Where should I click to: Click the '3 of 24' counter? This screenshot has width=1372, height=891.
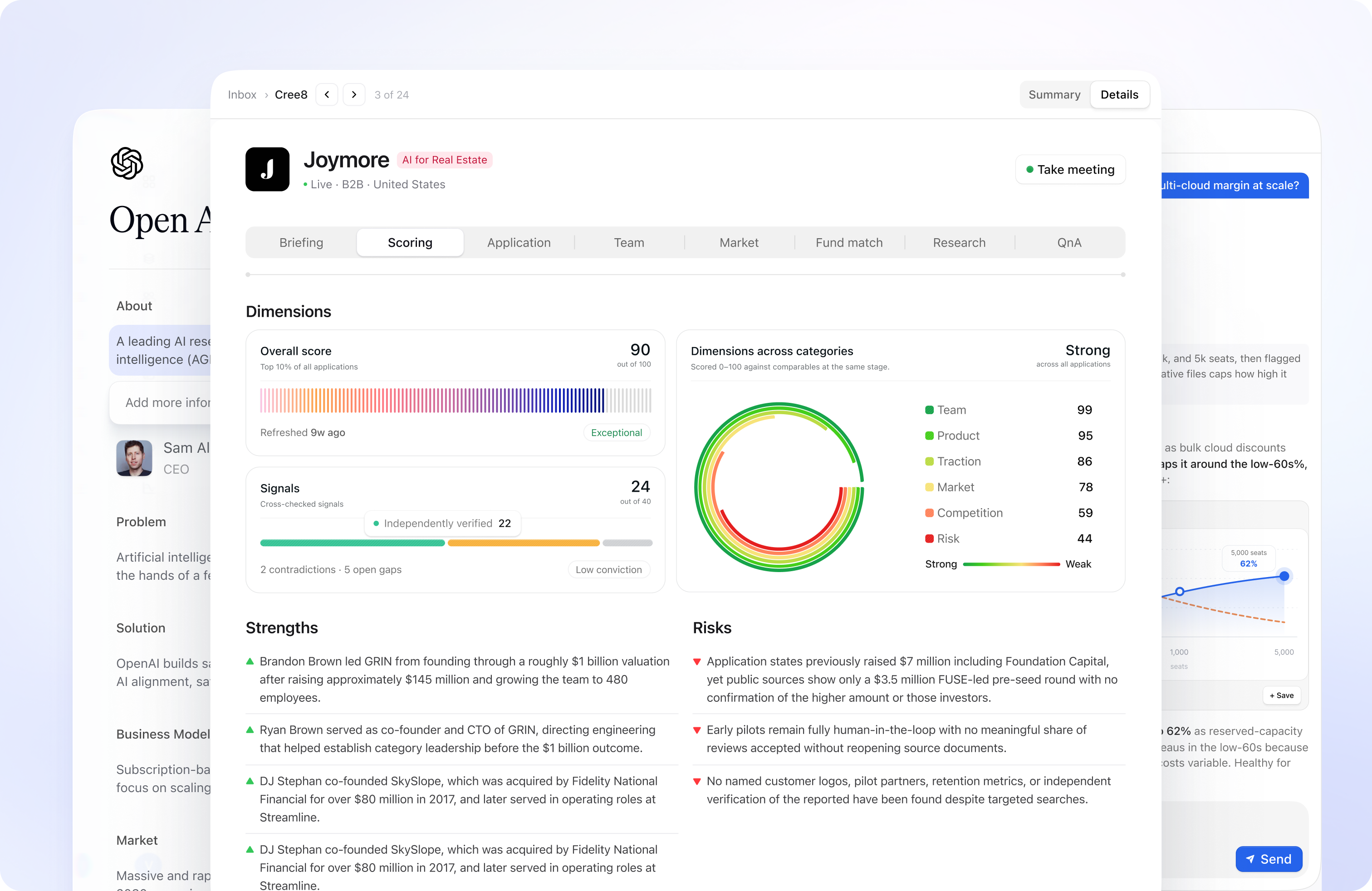392,94
